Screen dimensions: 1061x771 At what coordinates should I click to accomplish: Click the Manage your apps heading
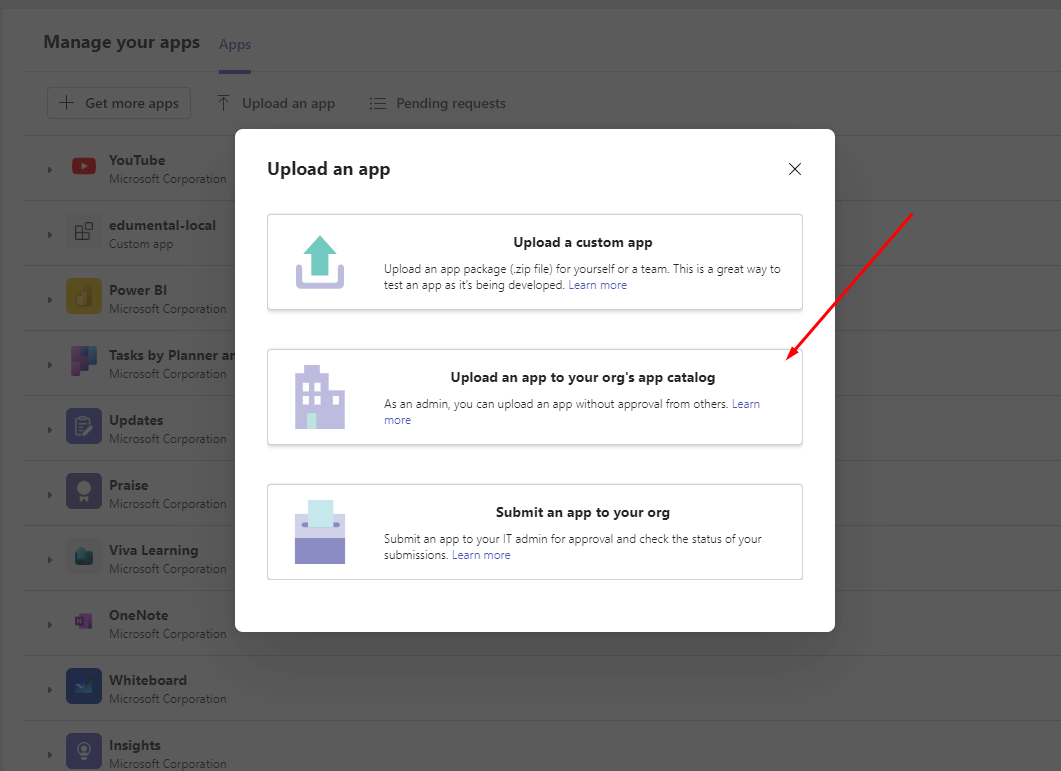122,42
